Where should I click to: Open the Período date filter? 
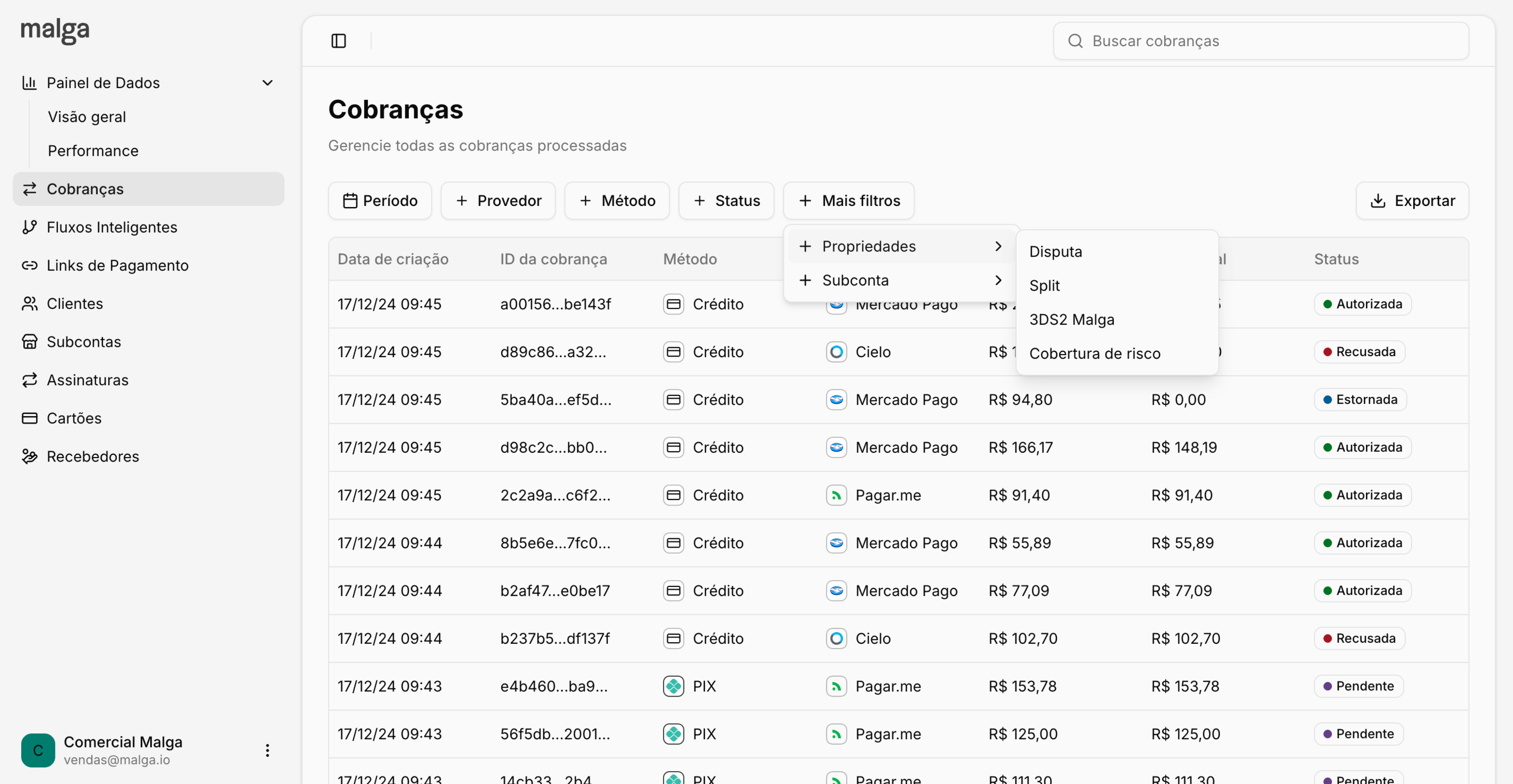point(380,201)
